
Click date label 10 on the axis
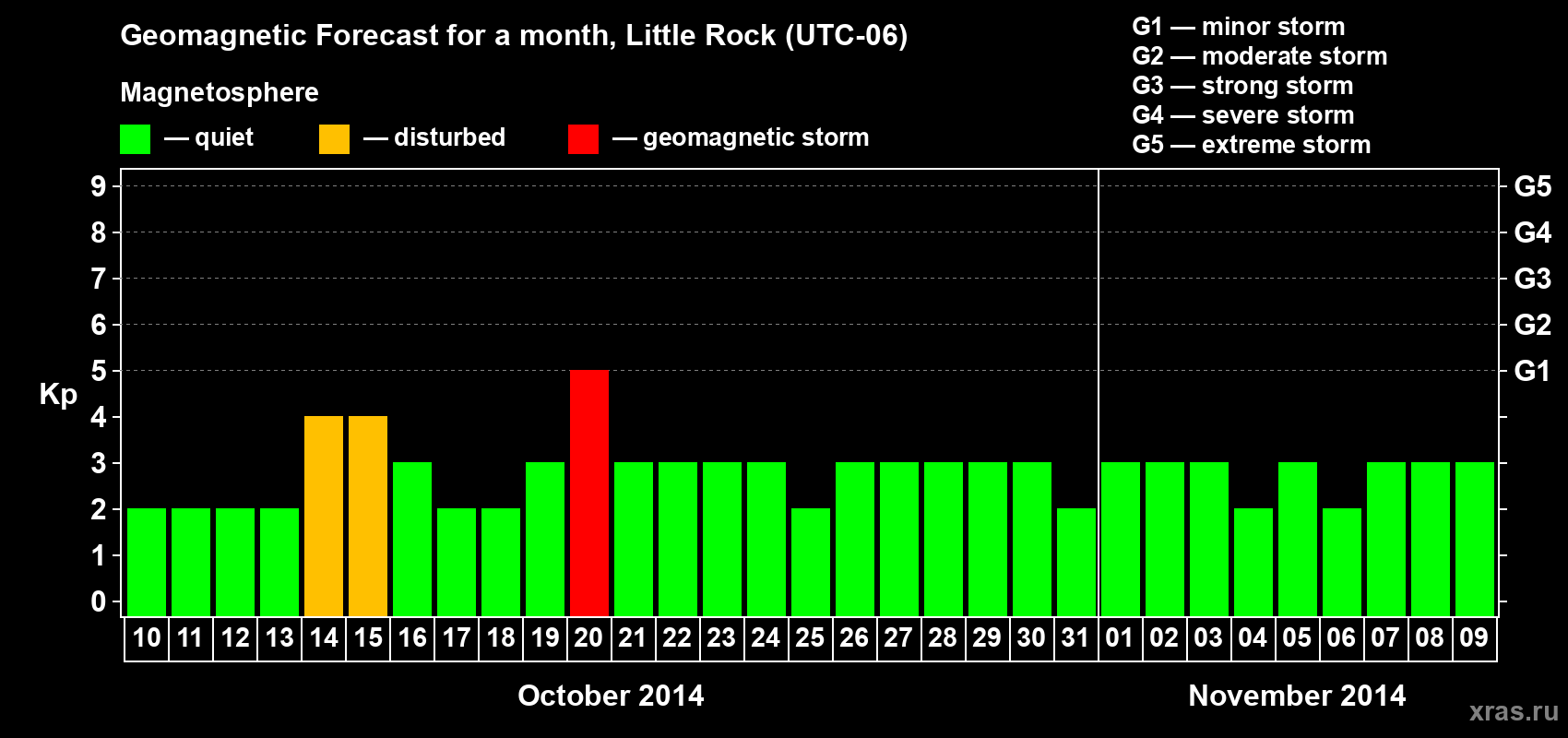click(x=147, y=637)
